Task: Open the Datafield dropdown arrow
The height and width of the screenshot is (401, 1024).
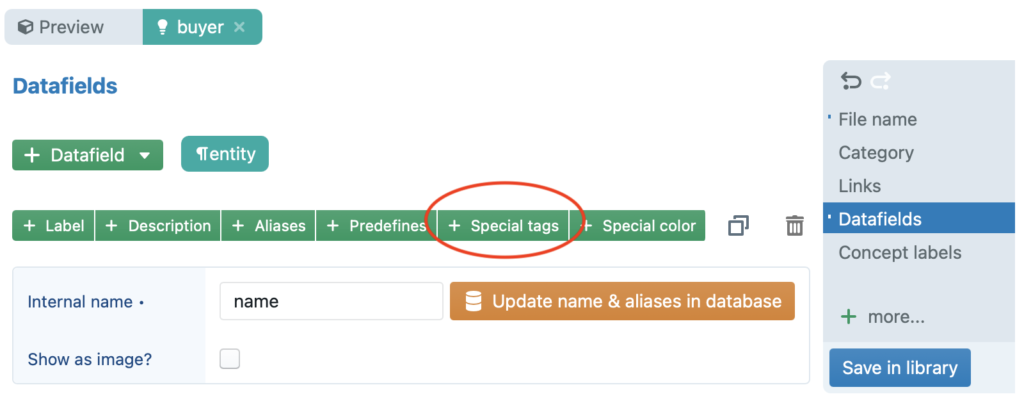Action: coord(145,155)
